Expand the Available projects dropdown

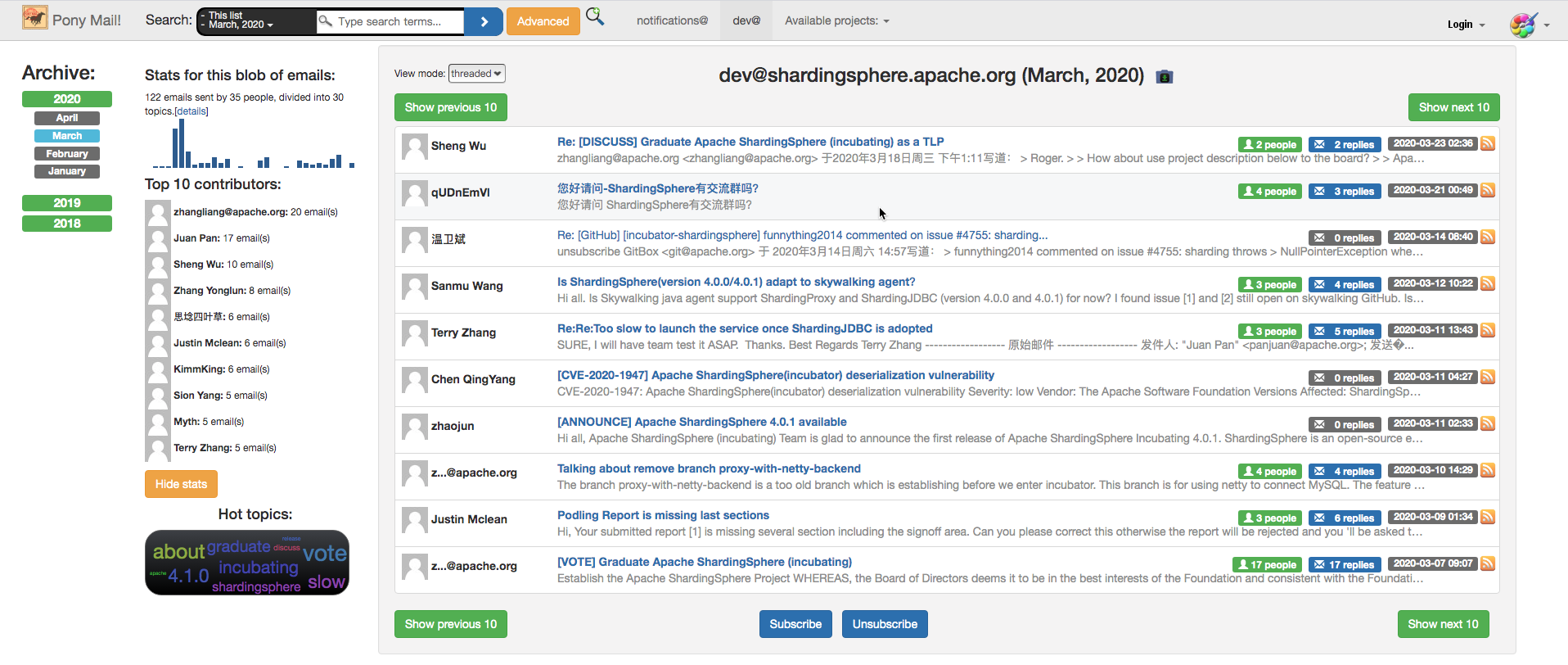click(836, 20)
